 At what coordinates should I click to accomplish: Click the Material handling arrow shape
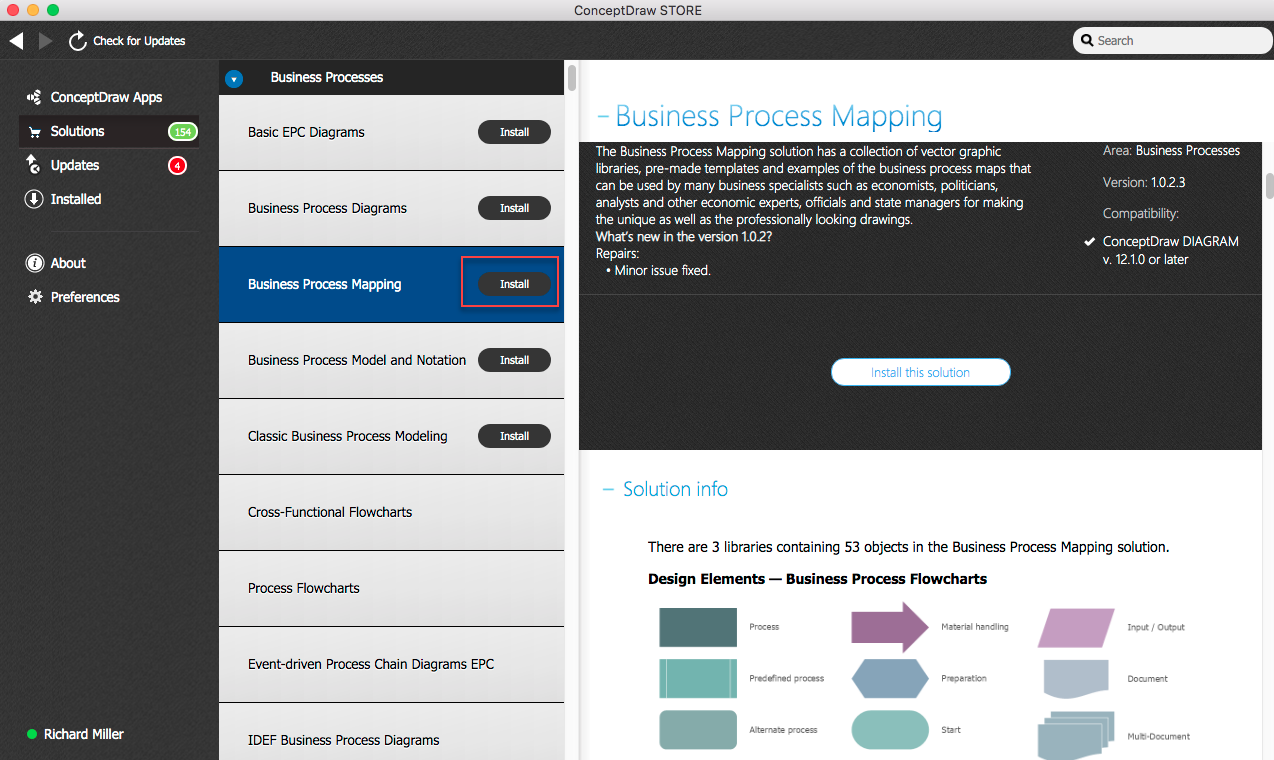(x=890, y=627)
